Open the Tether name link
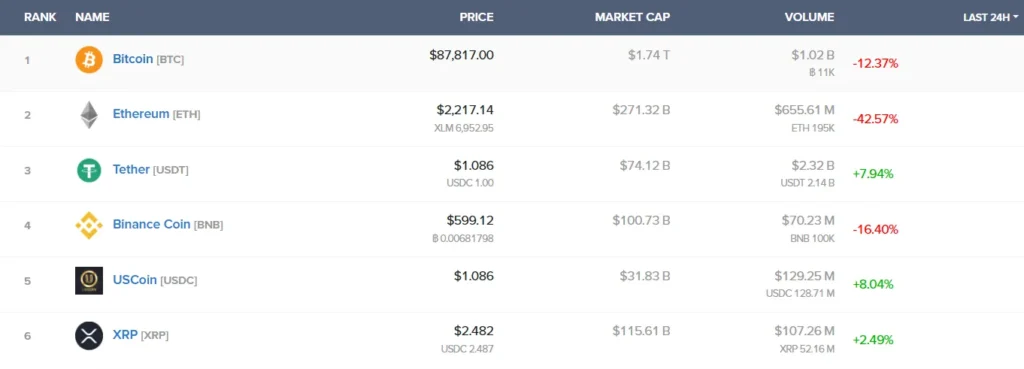 [x=131, y=169]
